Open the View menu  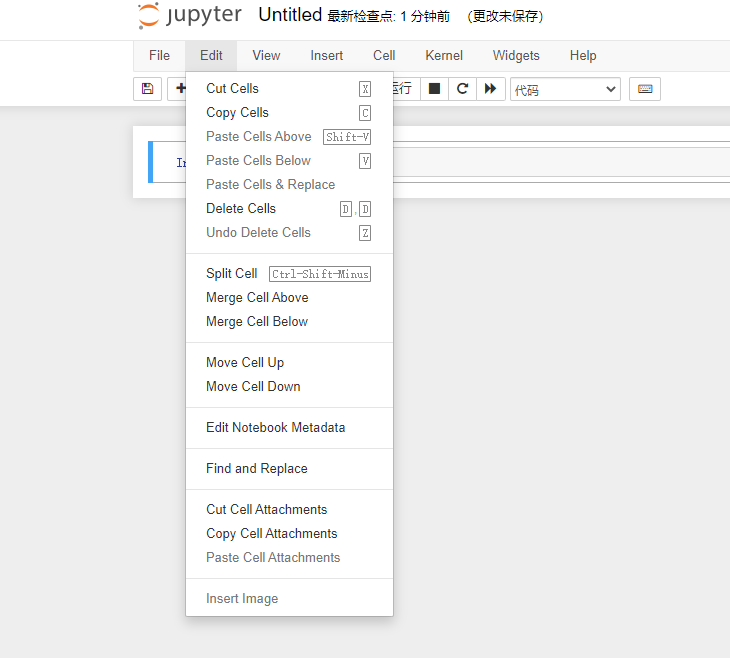[266, 55]
